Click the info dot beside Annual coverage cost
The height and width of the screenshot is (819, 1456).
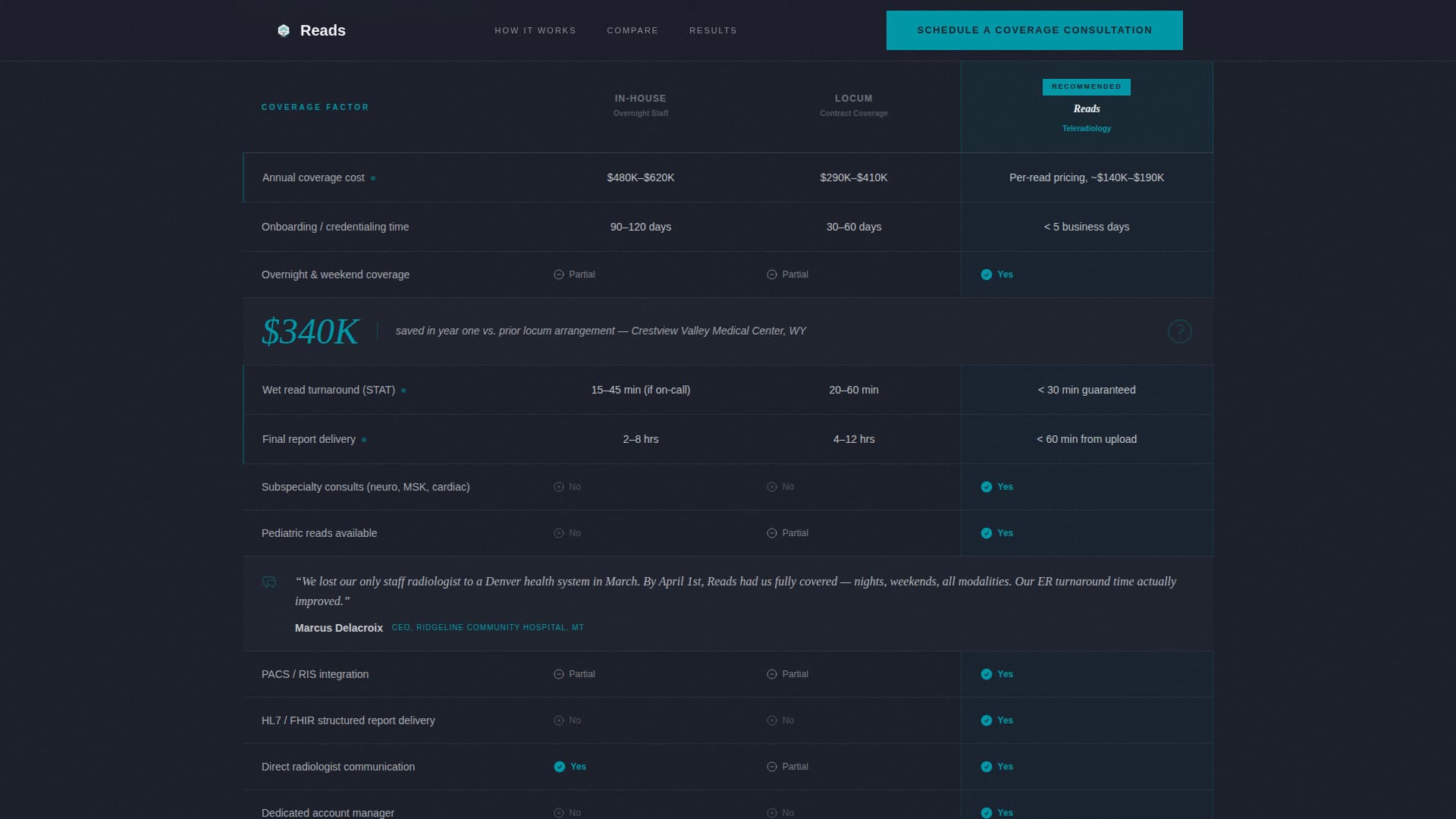pyautogui.click(x=373, y=178)
